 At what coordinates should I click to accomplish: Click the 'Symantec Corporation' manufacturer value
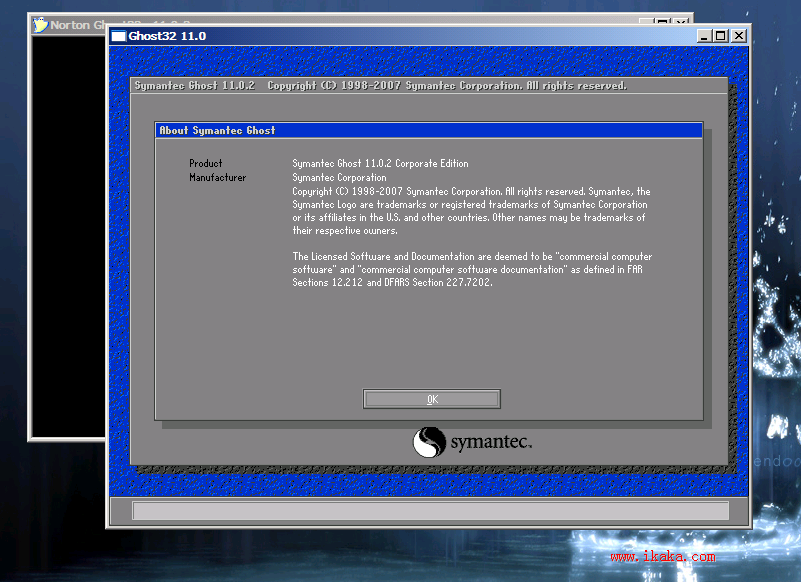[x=339, y=177]
